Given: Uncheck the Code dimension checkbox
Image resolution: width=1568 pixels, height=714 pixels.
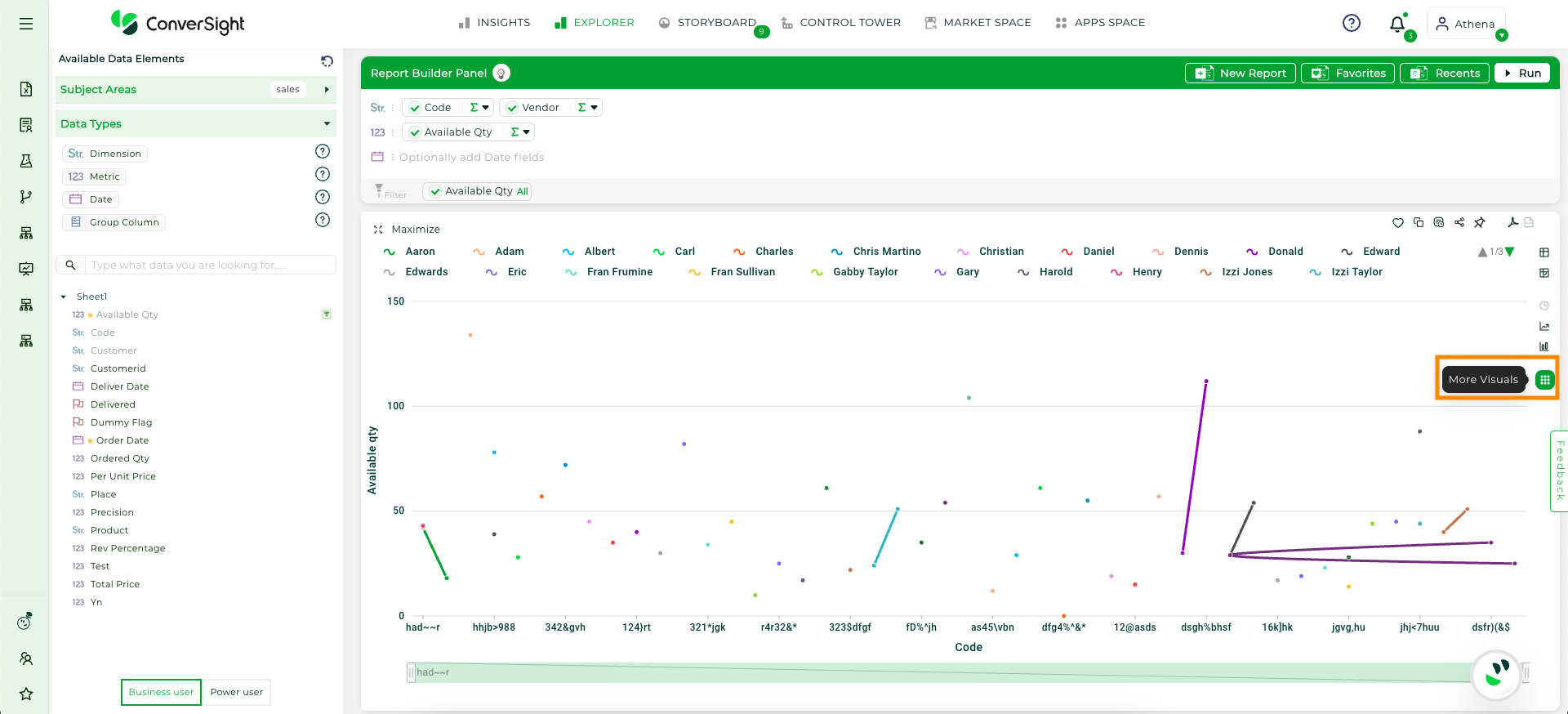Looking at the screenshot, I should [415, 108].
